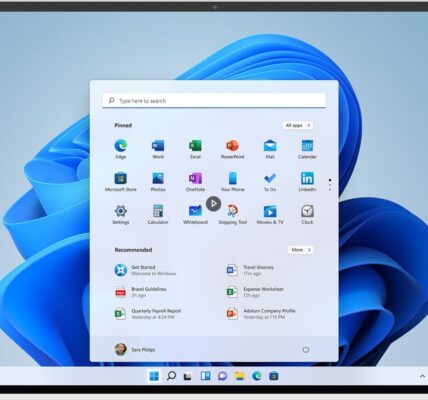Launch the Your Phone app

(233, 182)
